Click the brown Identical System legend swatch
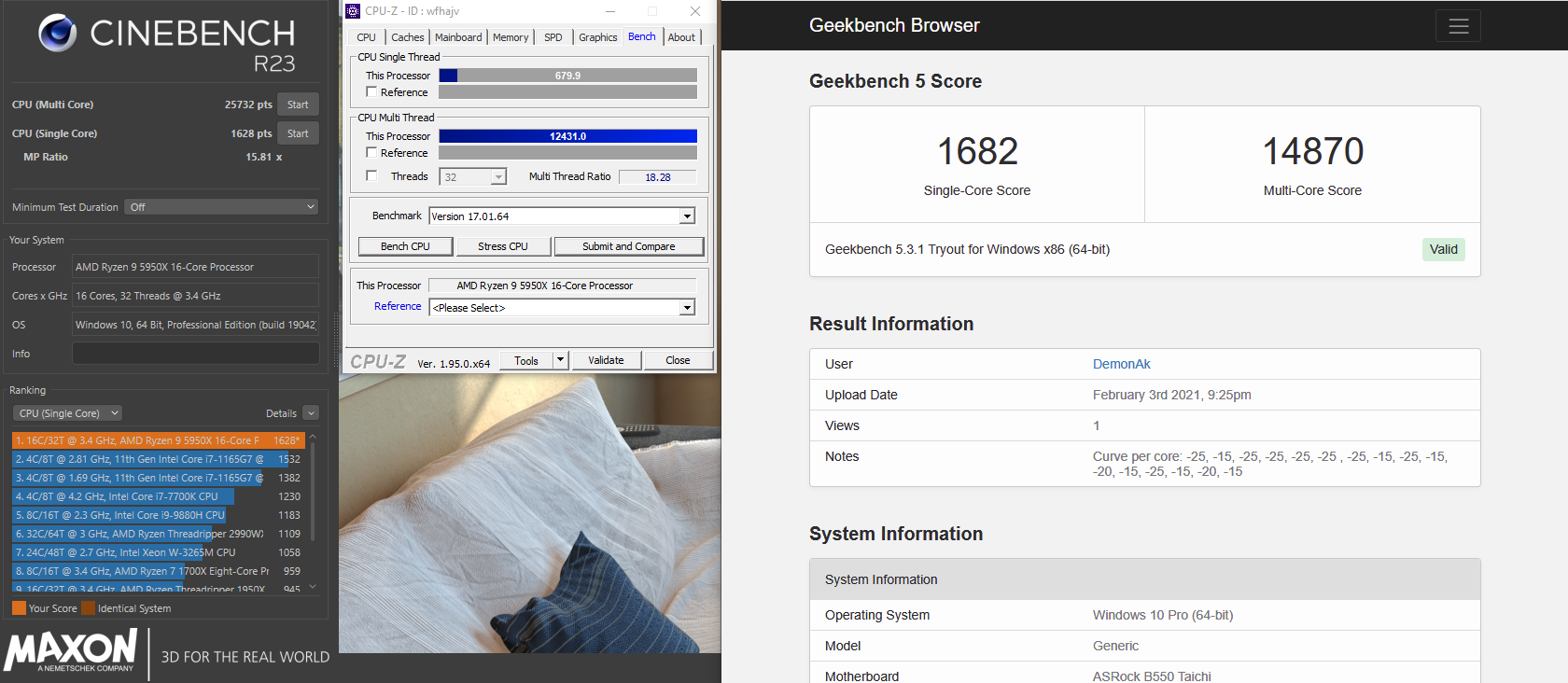Screen dimensions: 1568x683 coord(88,608)
